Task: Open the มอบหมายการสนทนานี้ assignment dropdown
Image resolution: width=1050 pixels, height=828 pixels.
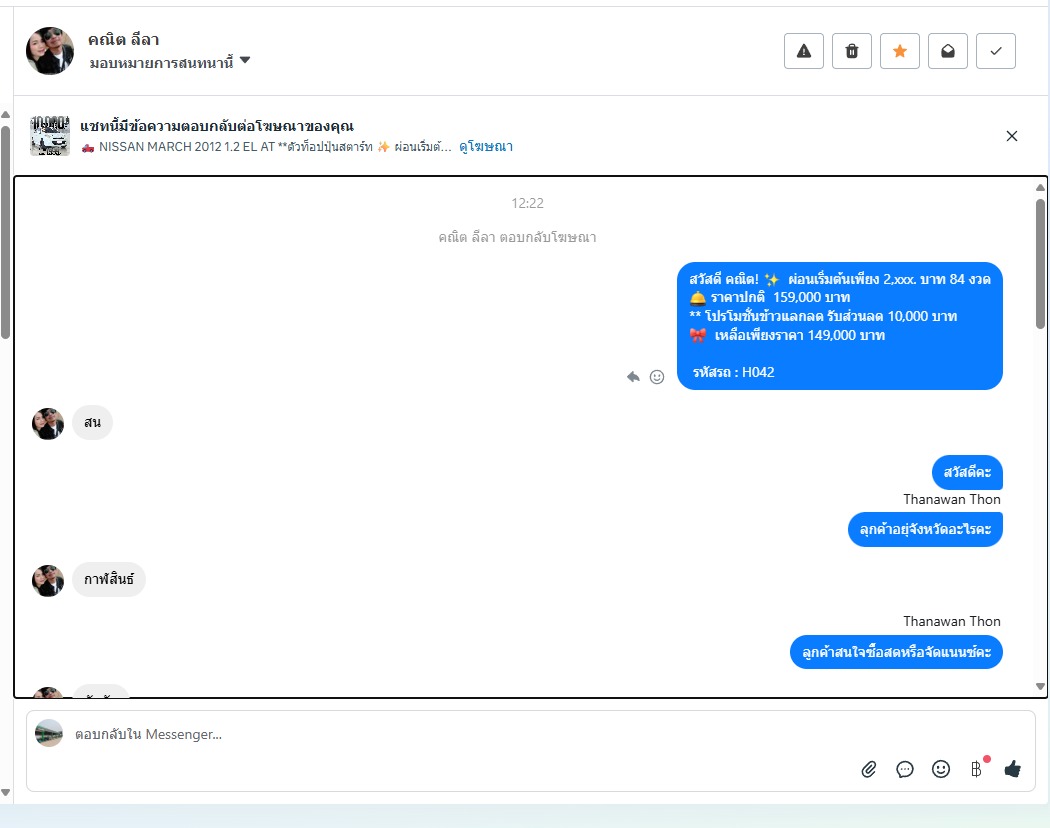Action: [x=169, y=62]
